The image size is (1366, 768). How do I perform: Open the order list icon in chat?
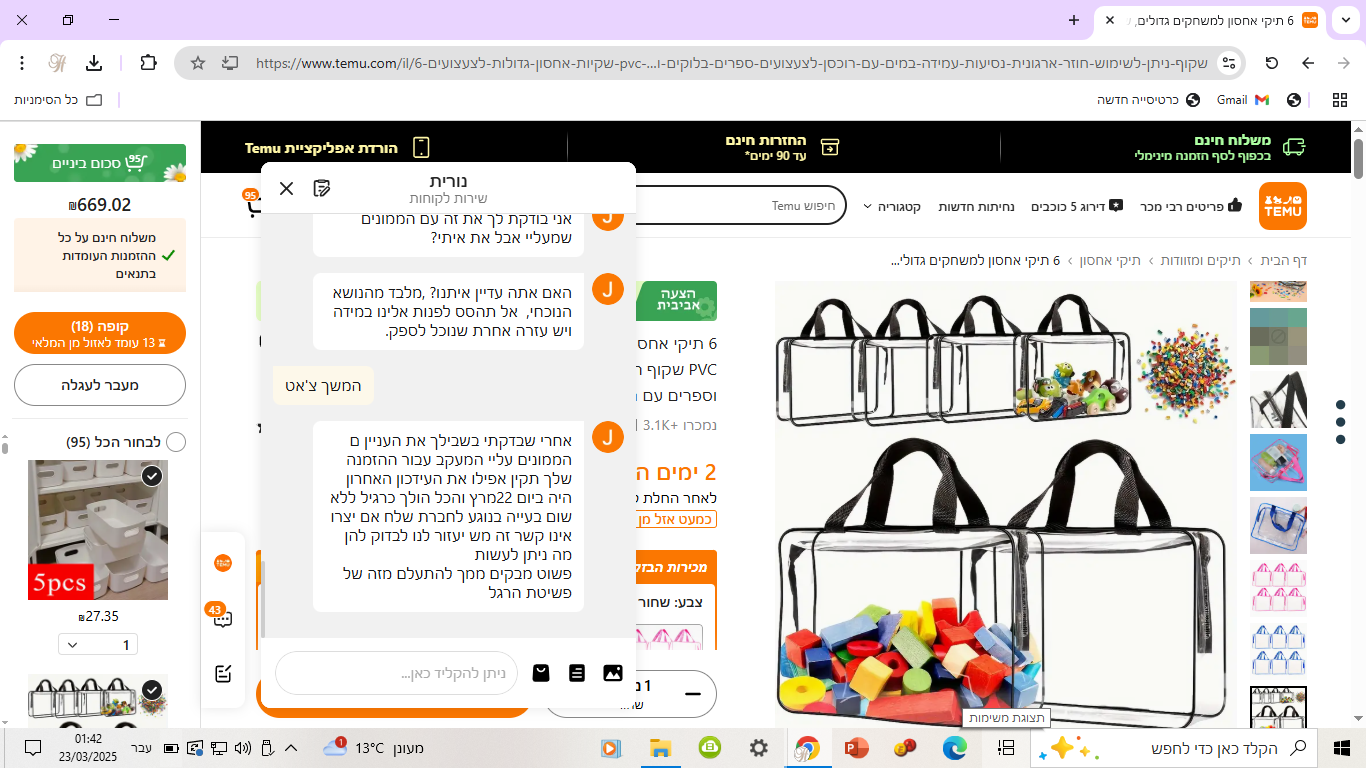577,673
